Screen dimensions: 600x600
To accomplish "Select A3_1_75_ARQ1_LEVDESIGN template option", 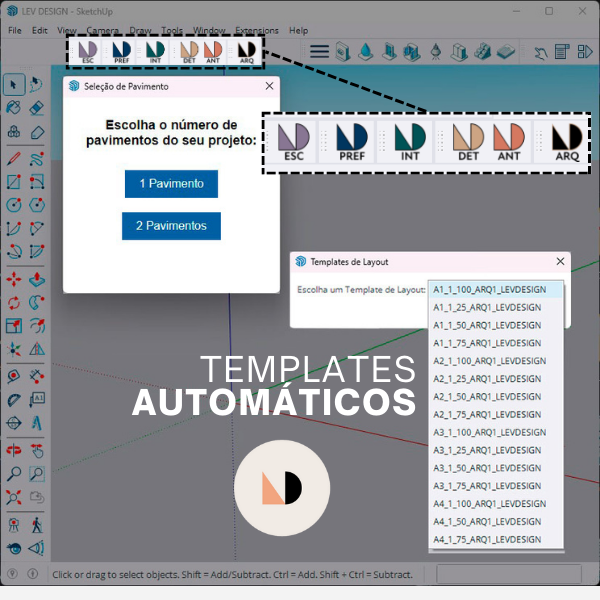I will pos(496,486).
